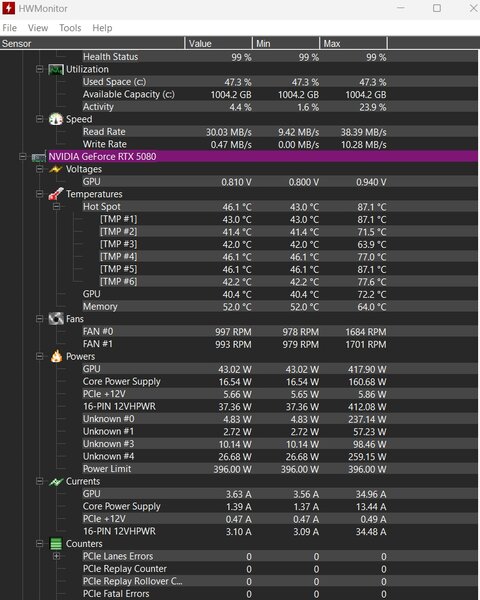
Task: Collapse the Hot Spot sub-tree
Action: pyautogui.click(x=56, y=207)
